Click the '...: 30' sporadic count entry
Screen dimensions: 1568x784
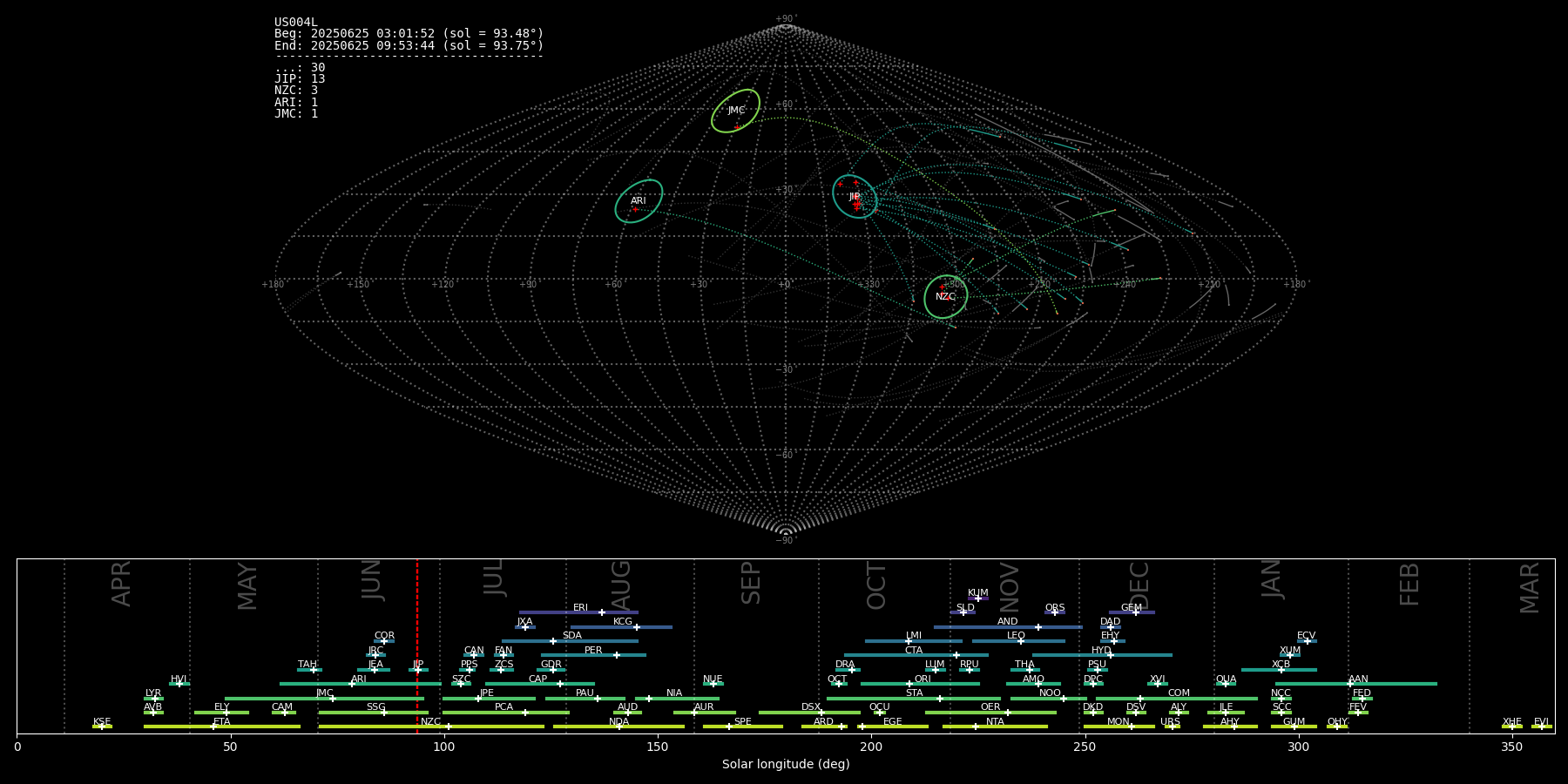300,68
